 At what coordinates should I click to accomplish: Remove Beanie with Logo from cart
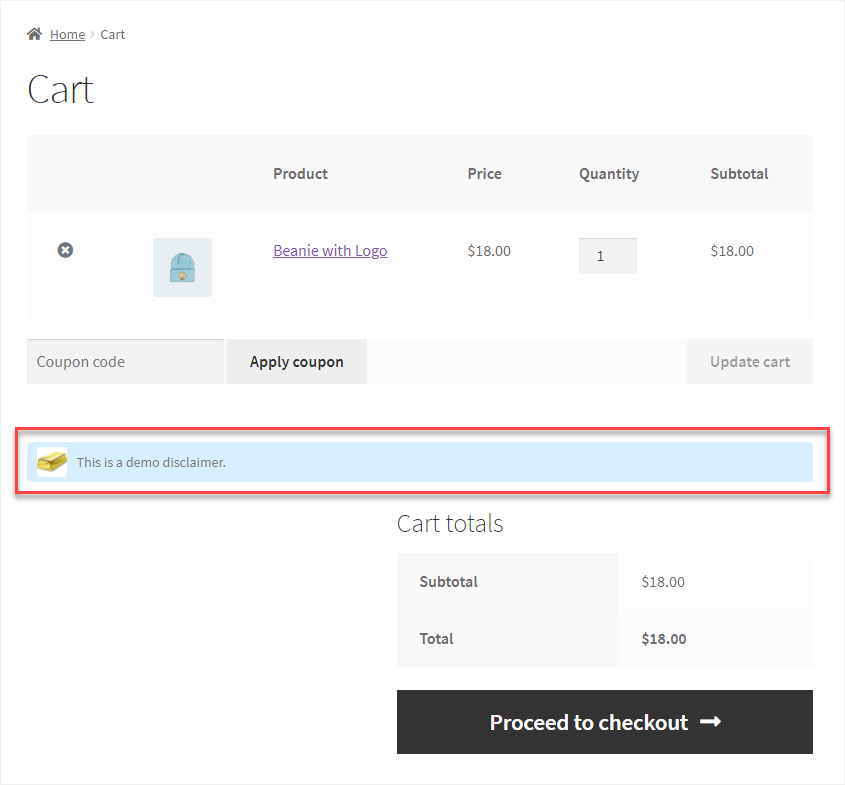coord(66,250)
